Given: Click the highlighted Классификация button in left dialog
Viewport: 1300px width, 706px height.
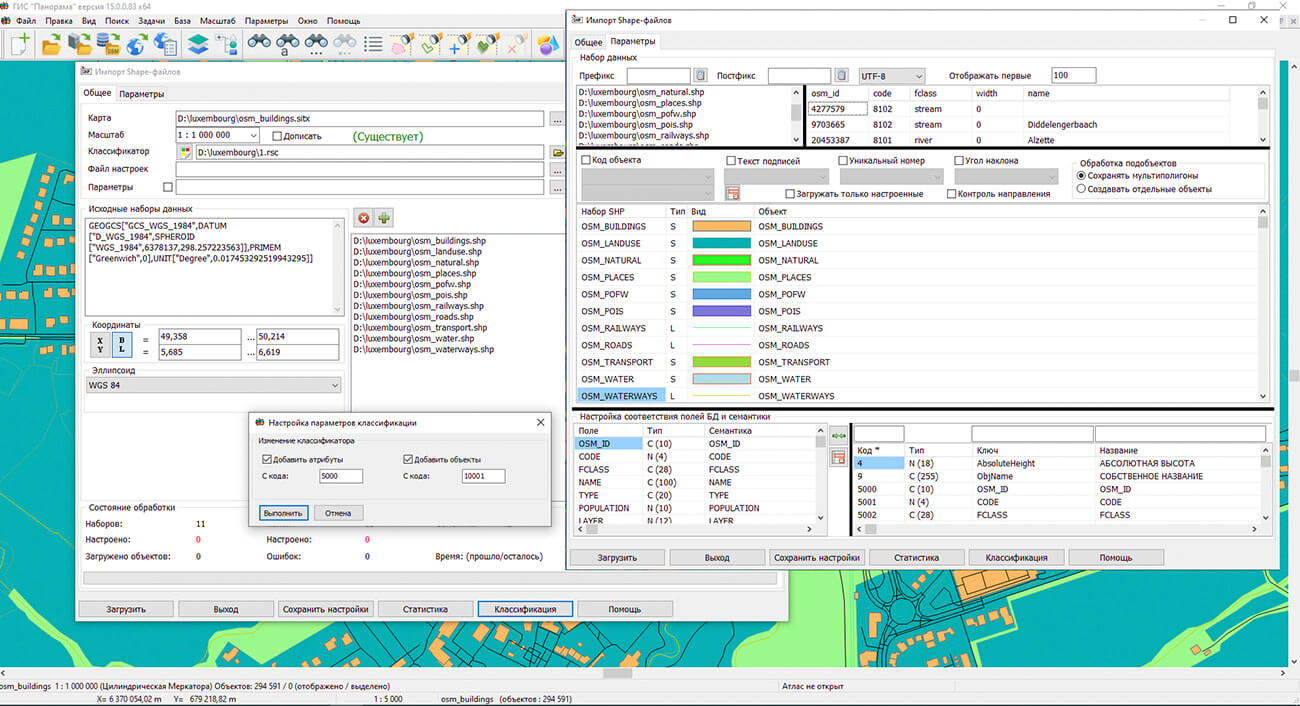Looking at the screenshot, I should pos(524,609).
